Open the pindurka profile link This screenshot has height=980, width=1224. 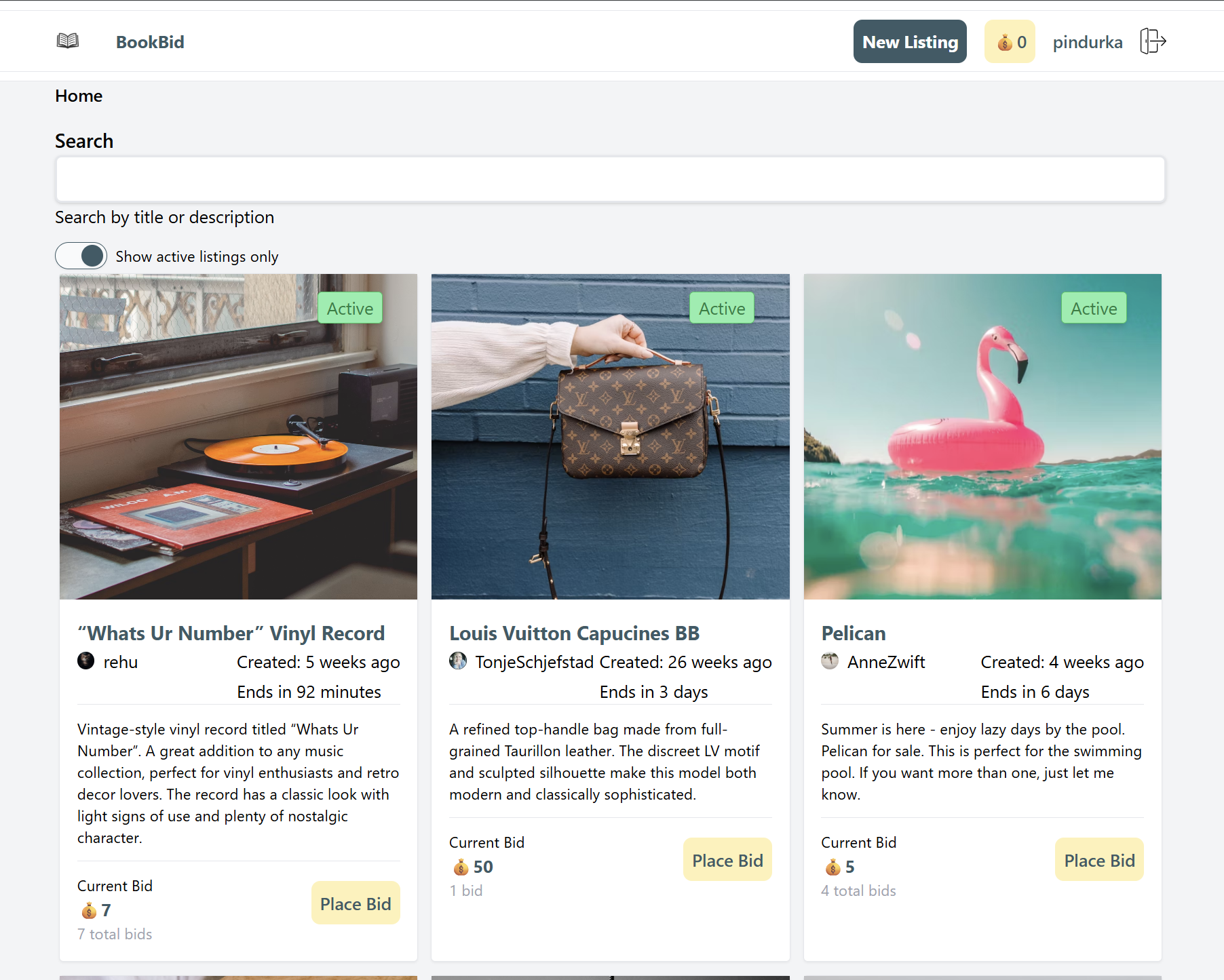1087,42
